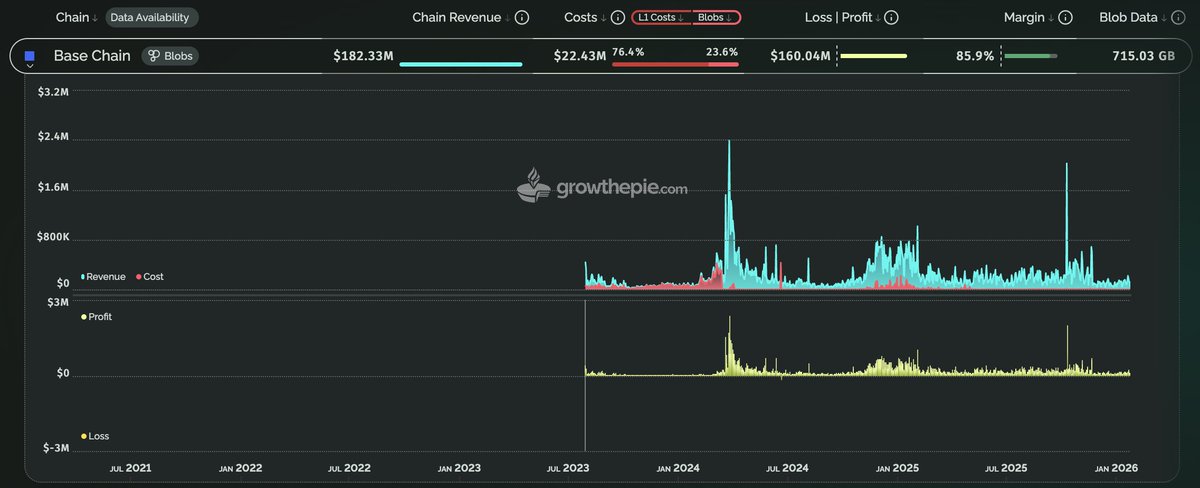Toggle the Cost series in chart legend

click(150, 276)
